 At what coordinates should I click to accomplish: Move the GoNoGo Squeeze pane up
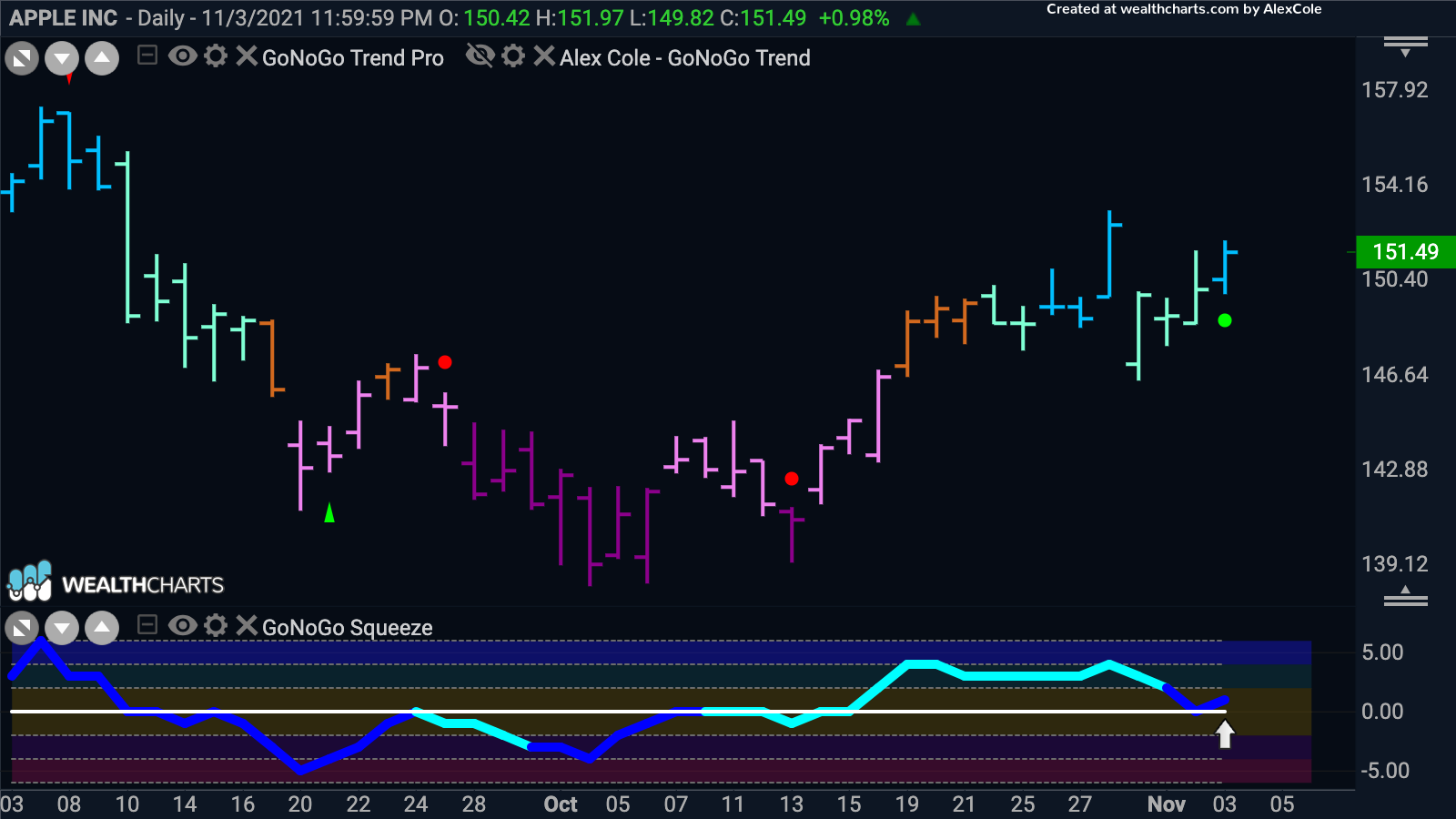coord(102,628)
